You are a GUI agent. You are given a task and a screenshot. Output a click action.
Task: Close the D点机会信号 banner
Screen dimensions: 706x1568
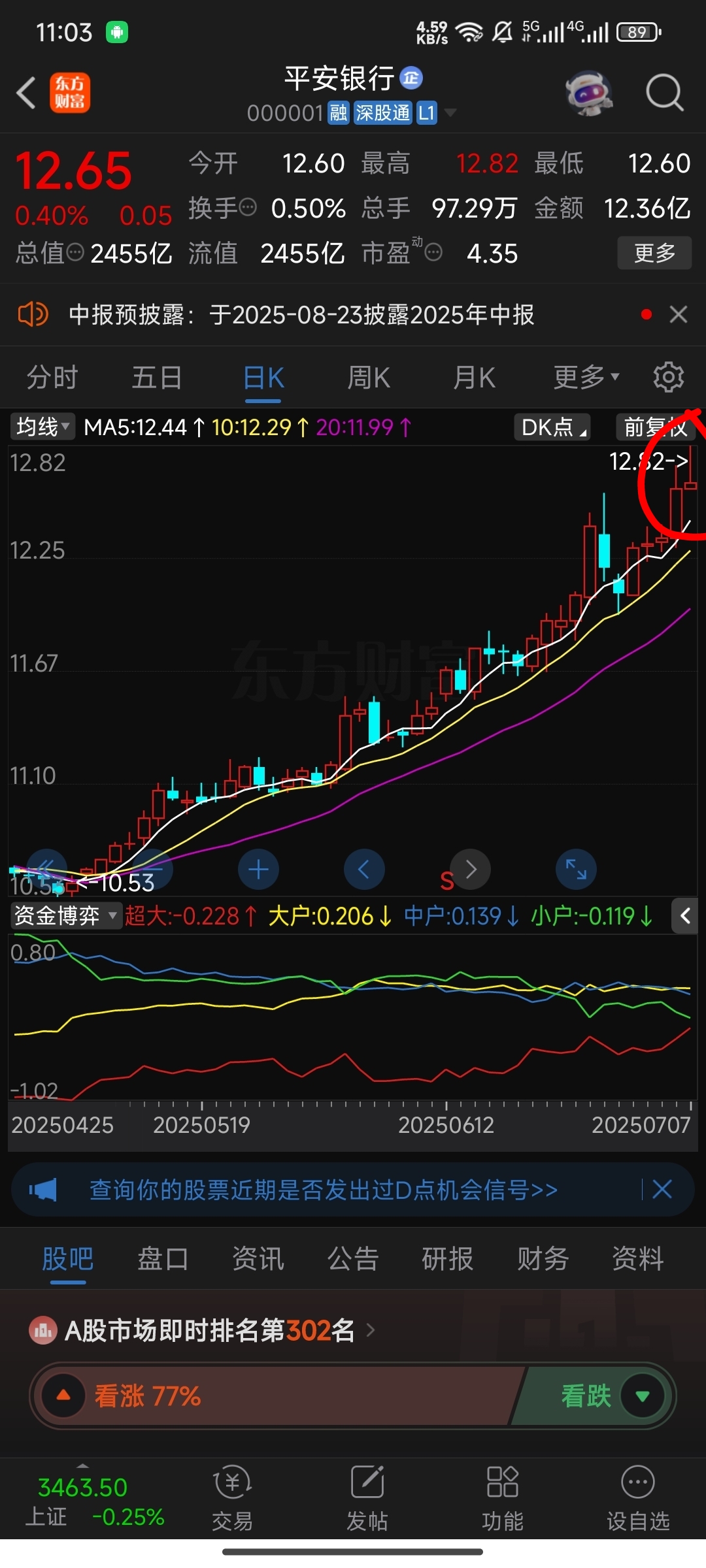(x=662, y=1189)
